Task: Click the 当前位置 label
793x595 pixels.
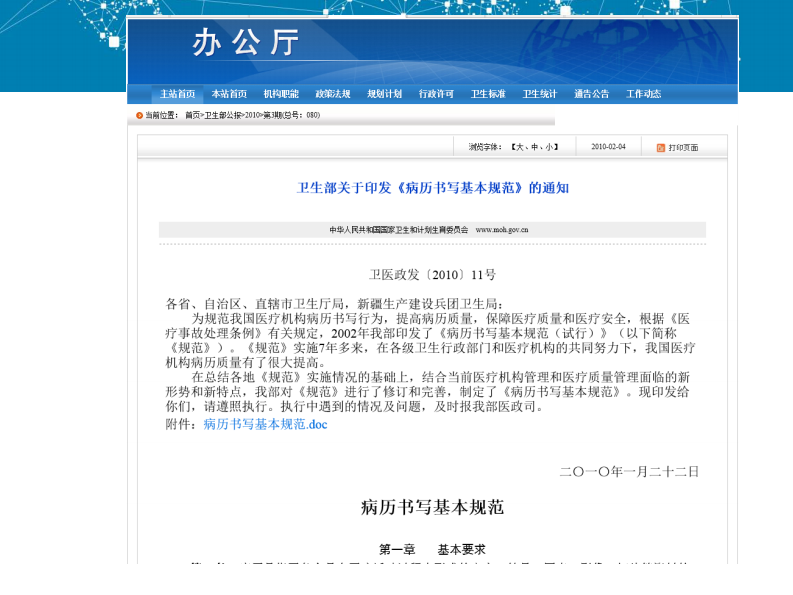Action: [x=162, y=115]
